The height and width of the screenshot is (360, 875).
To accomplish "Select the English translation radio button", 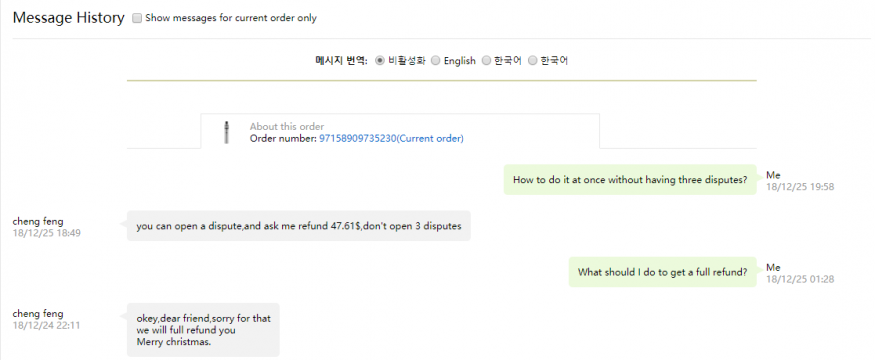I will pos(436,61).
